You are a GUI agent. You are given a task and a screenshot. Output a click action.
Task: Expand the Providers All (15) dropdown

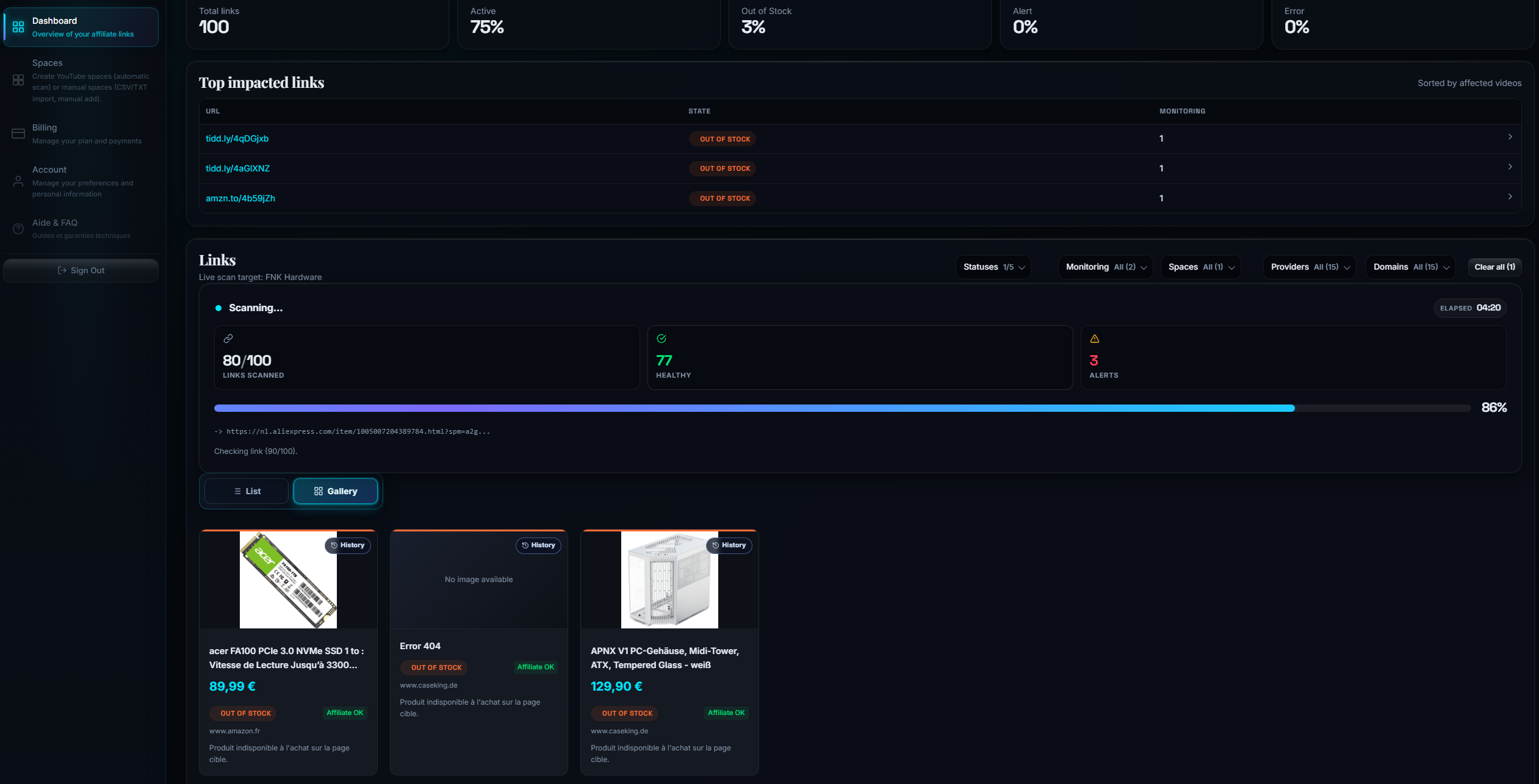(x=1310, y=267)
